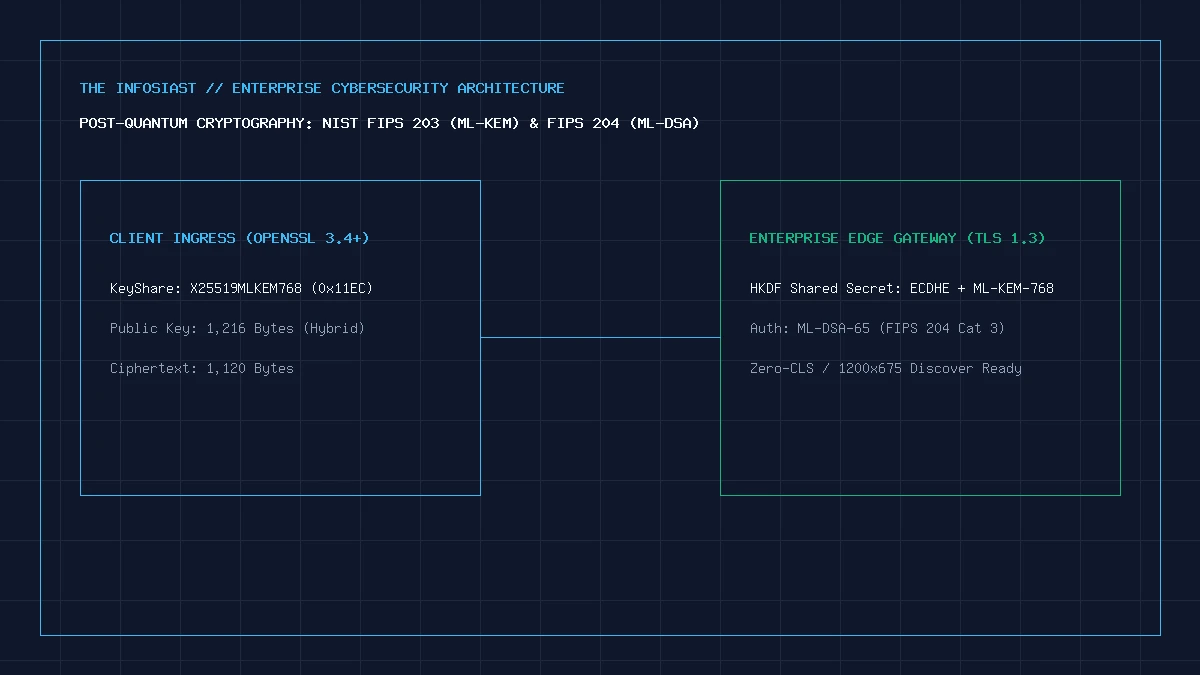Click the "Zero-CLS / 1200x675 Discover Ready" text
This screenshot has height=675, width=1200.
[886, 368]
